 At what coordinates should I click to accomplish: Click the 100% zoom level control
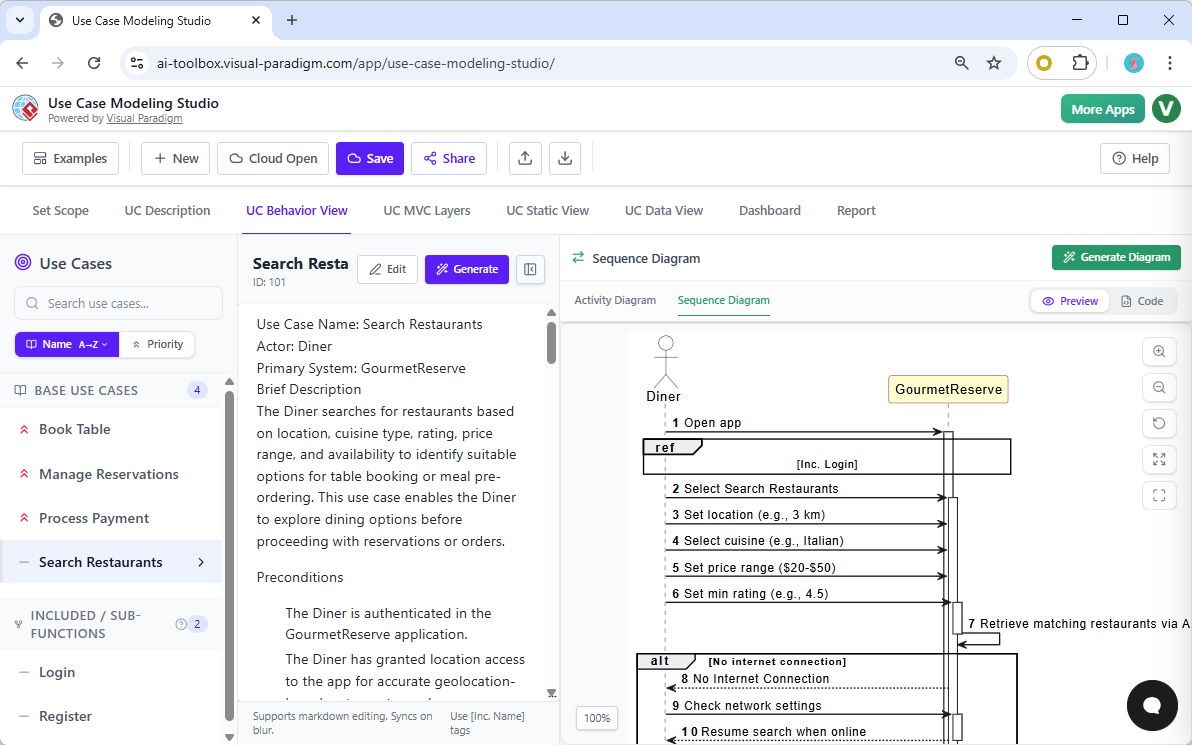tap(596, 718)
